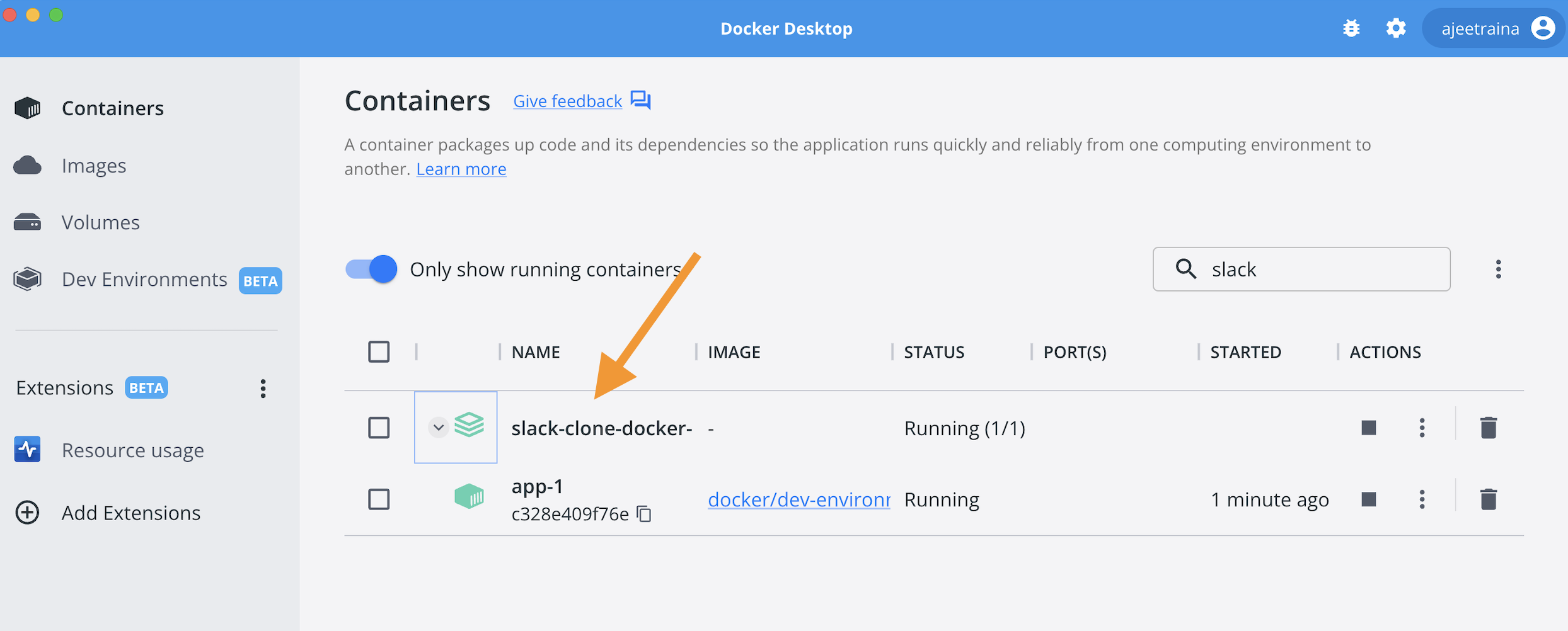Delete the app-1 container

coord(1489,499)
